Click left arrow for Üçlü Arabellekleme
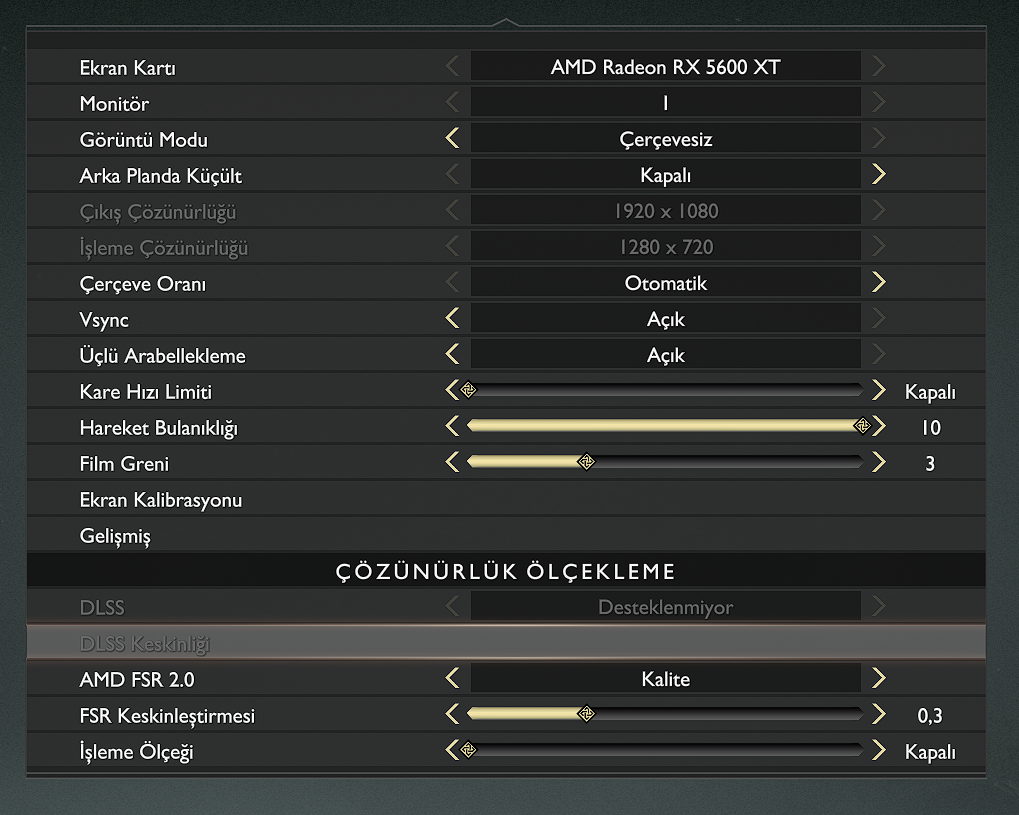Image resolution: width=1019 pixels, height=815 pixels. click(453, 355)
